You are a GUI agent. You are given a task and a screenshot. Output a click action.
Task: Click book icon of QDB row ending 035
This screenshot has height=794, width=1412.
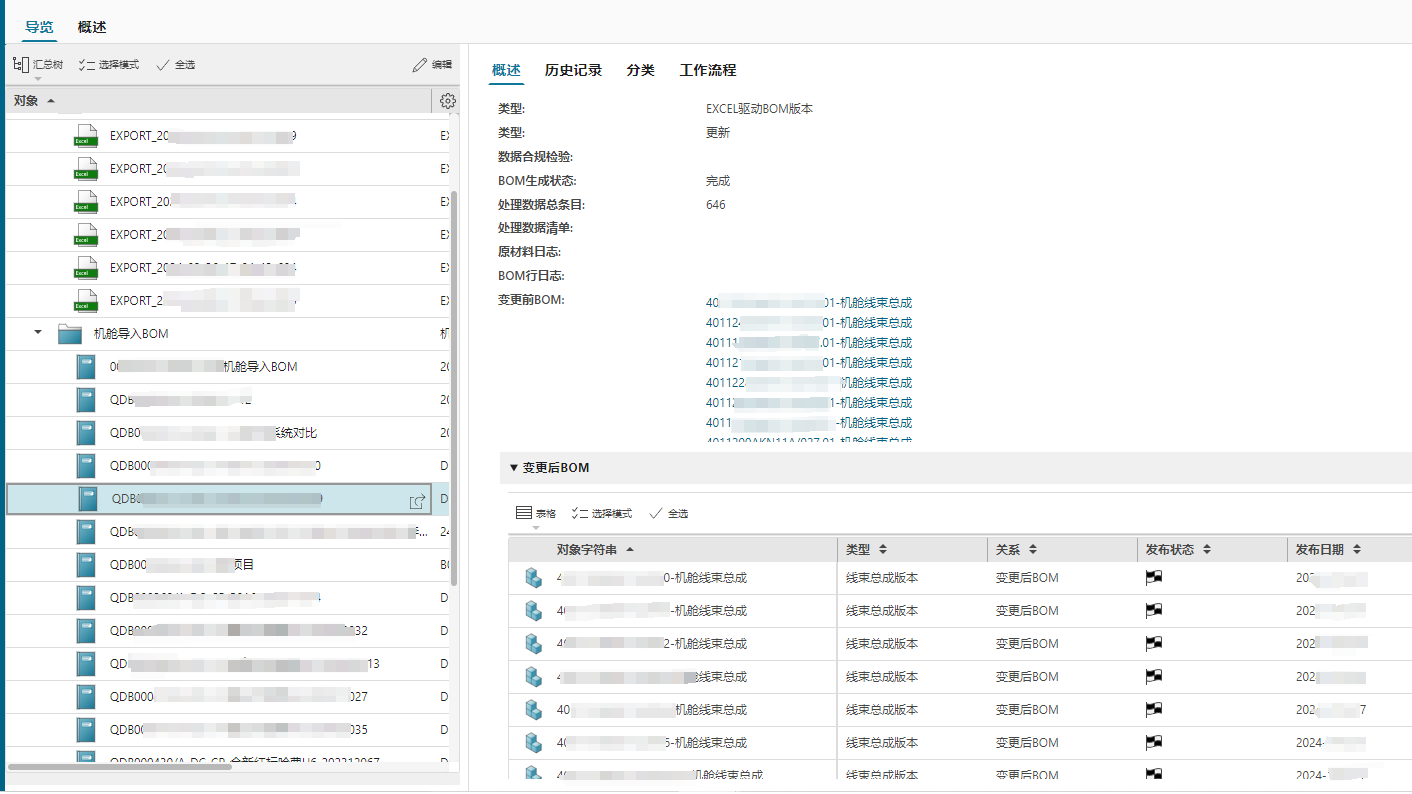tap(88, 730)
